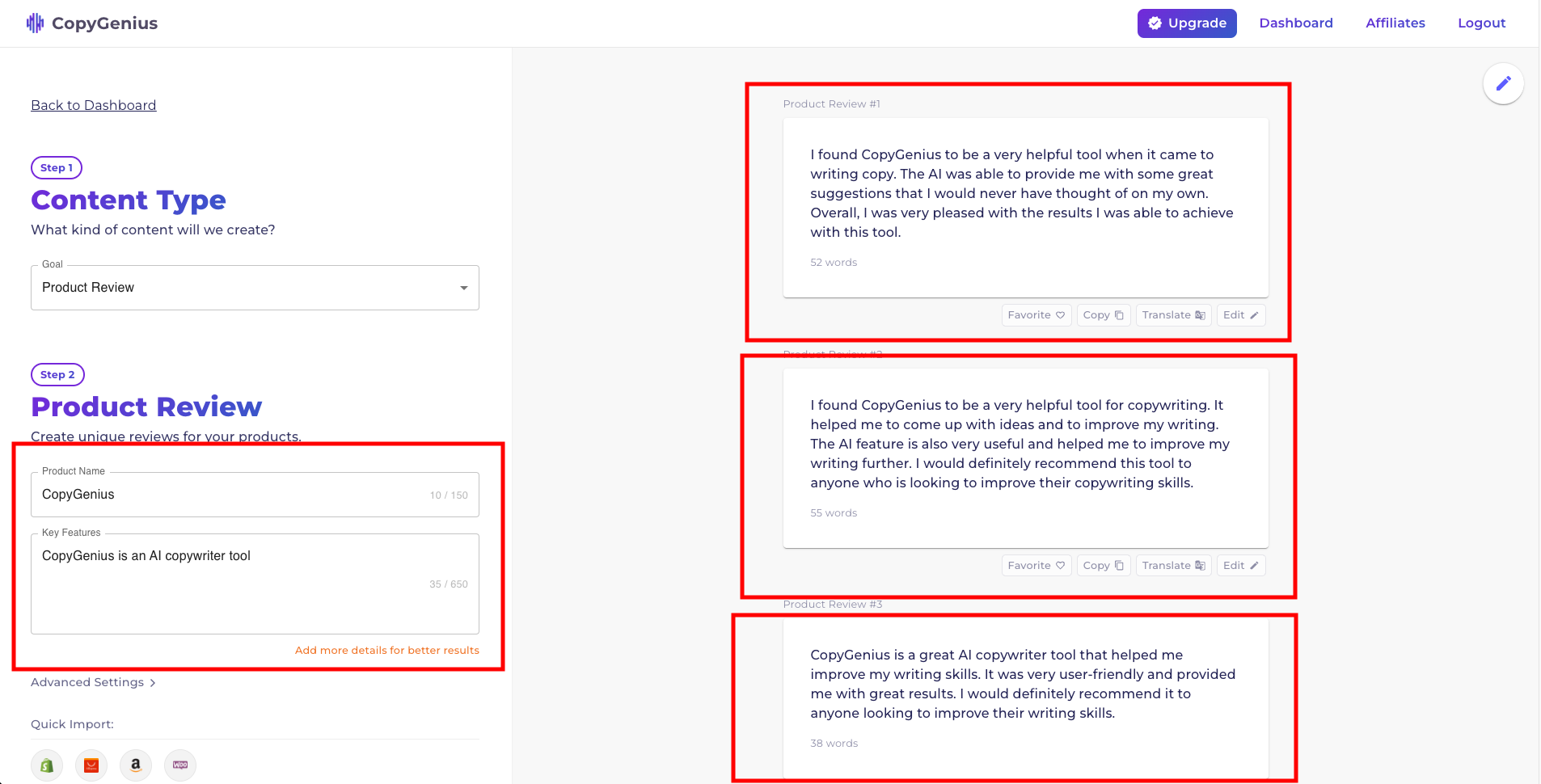Favorite Product Review #1
Screen dimensions: 1541x784
tap(1036, 314)
